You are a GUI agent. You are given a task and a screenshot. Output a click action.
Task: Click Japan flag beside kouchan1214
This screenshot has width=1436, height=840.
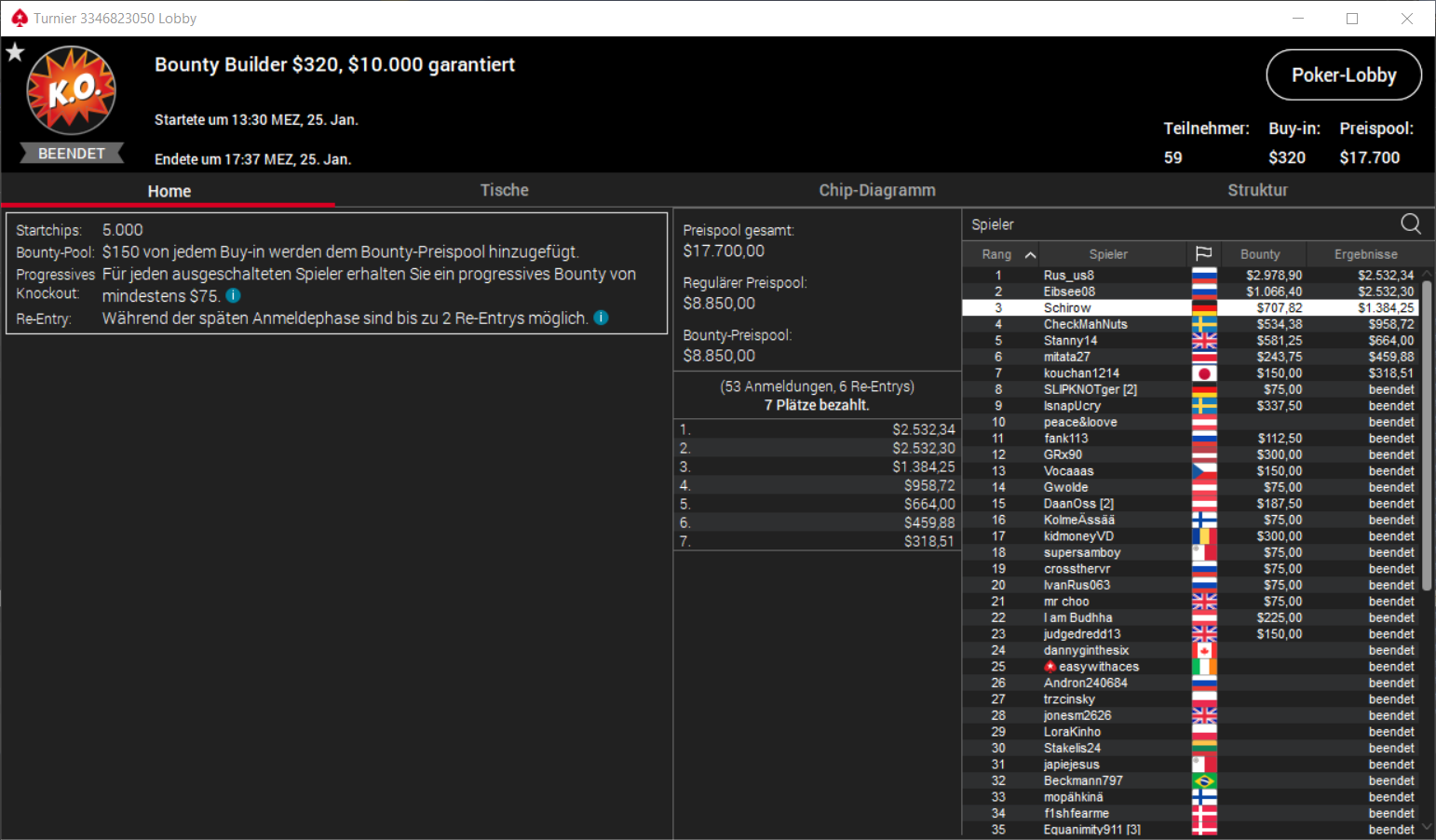pyautogui.click(x=1204, y=373)
